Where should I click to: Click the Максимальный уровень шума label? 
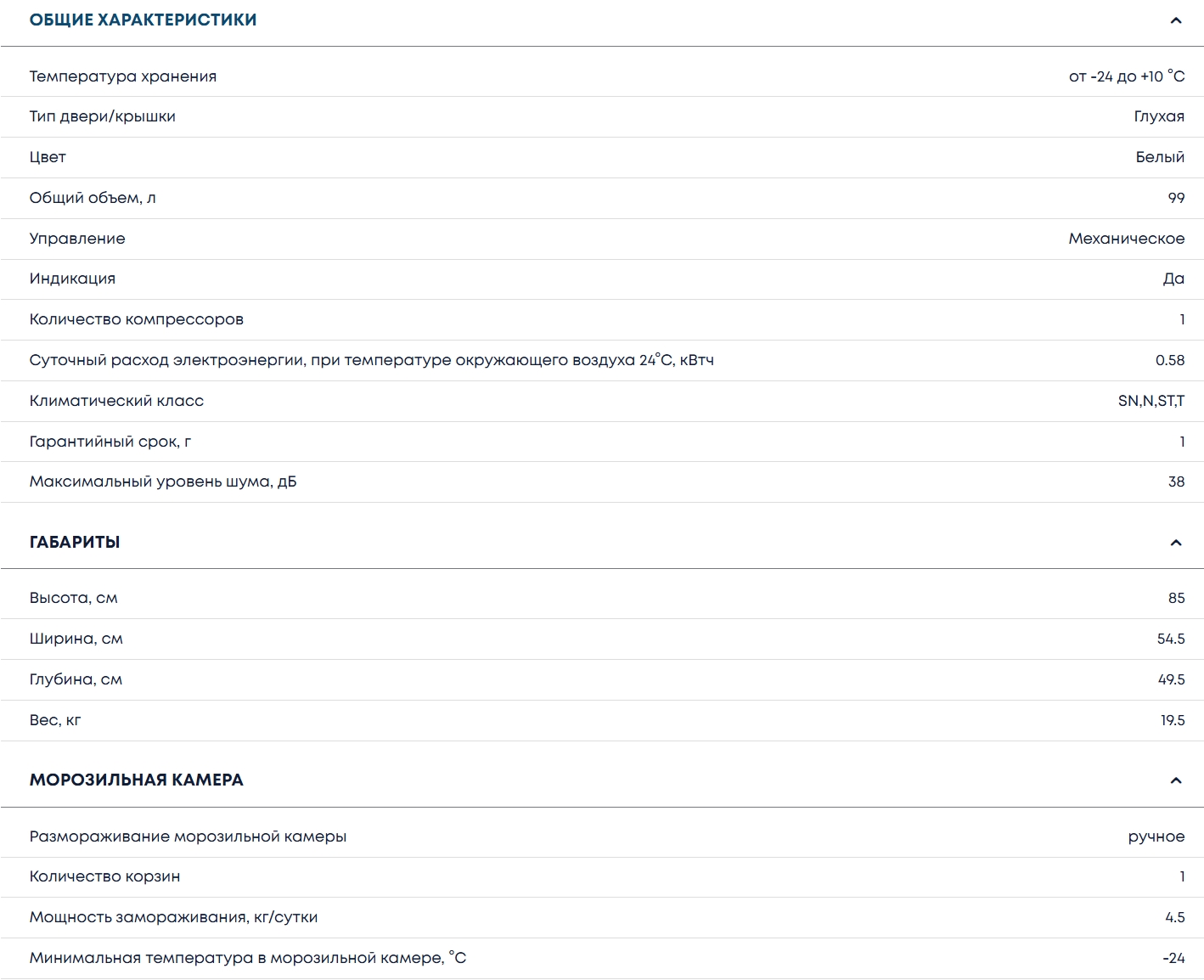163,482
